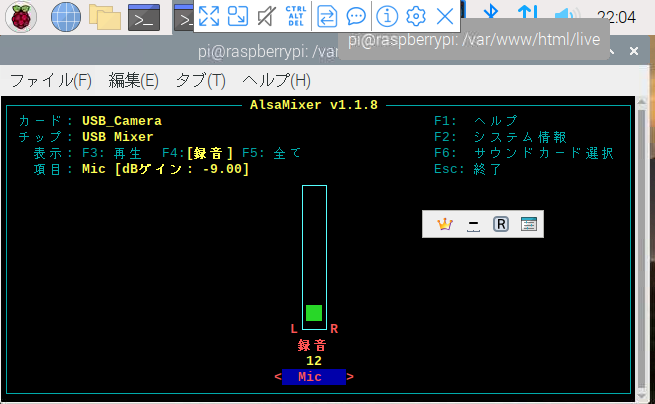Screen dimensions: 655x404
Task: Switch input mode via the dash icon
Action: (x=473, y=224)
